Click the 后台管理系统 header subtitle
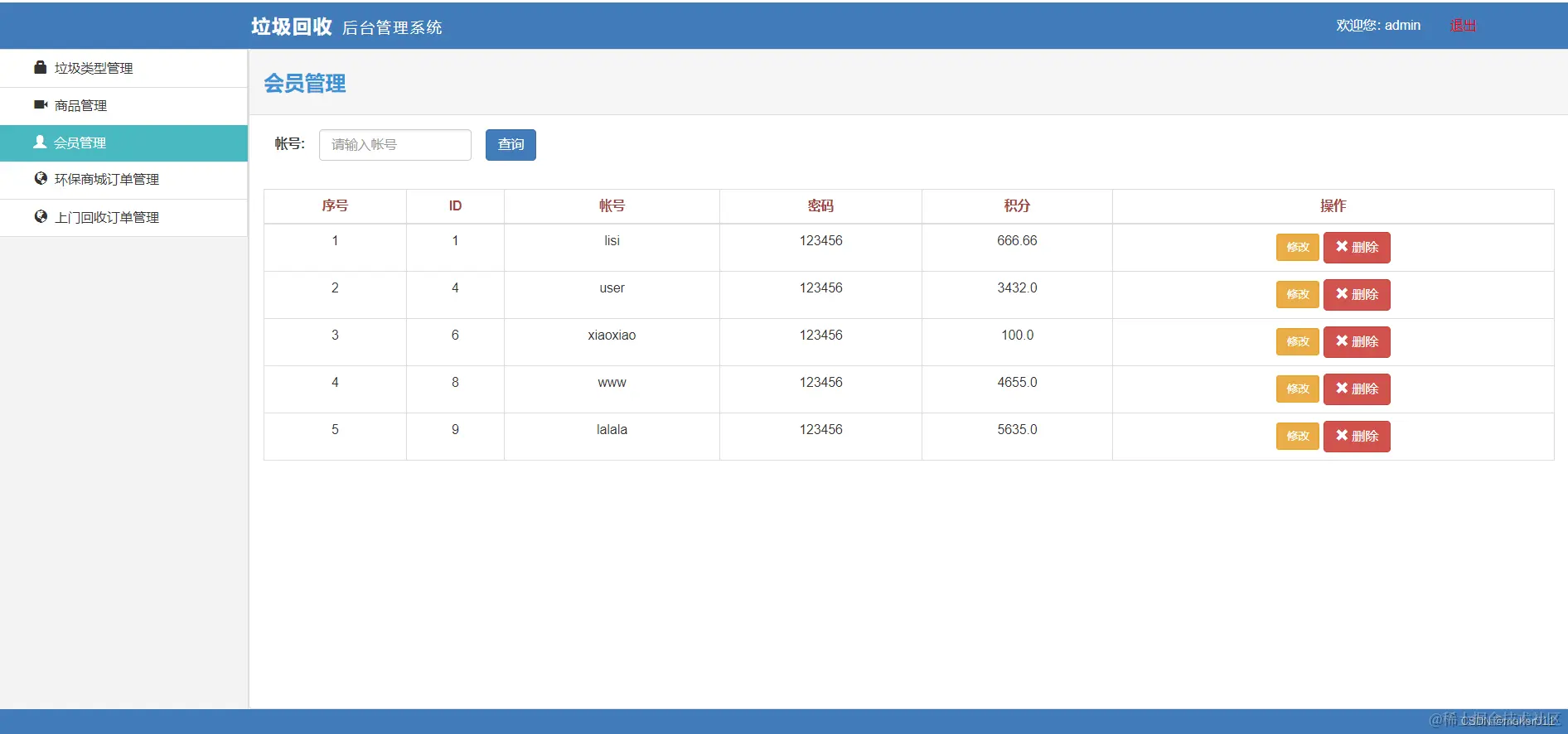 392,27
